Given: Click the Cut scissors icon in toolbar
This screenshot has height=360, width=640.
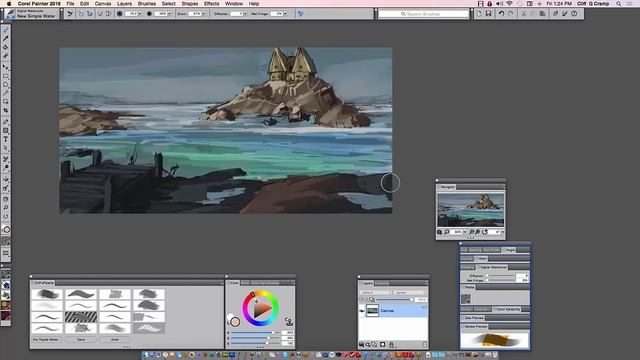Looking at the screenshot, I should [524, 13].
